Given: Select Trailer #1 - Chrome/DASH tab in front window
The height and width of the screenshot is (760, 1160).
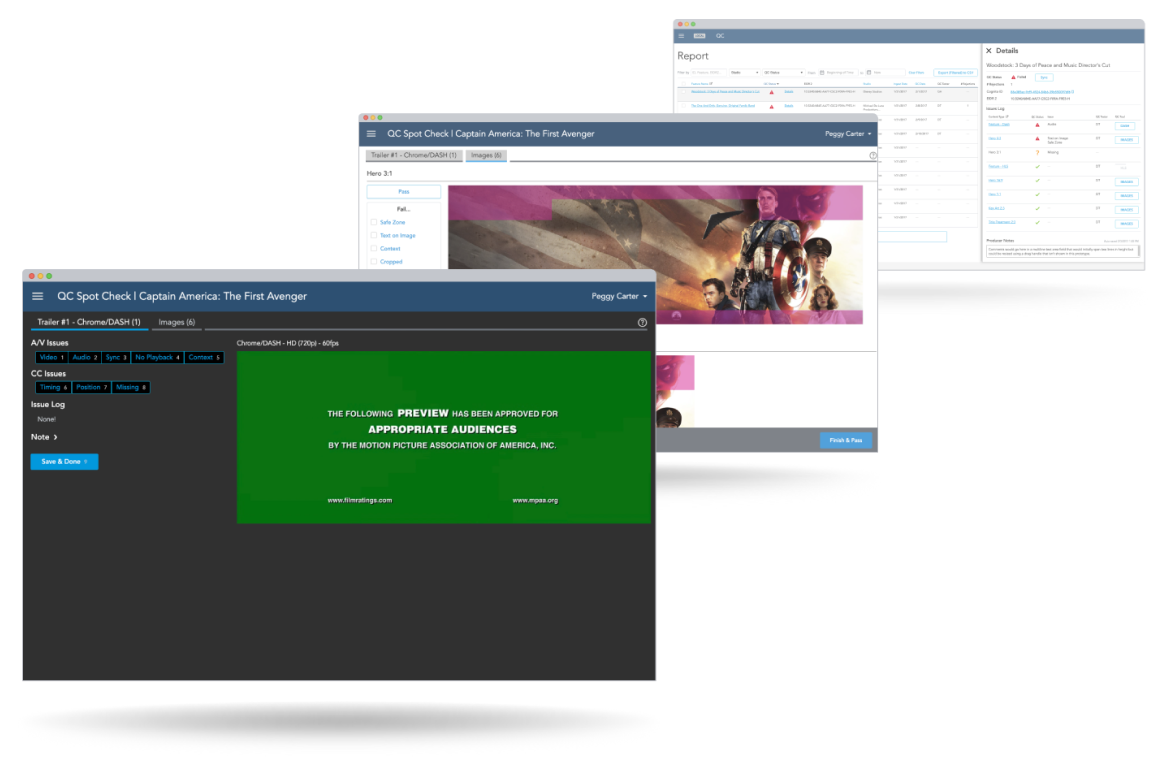Looking at the screenshot, I should click(x=89, y=322).
